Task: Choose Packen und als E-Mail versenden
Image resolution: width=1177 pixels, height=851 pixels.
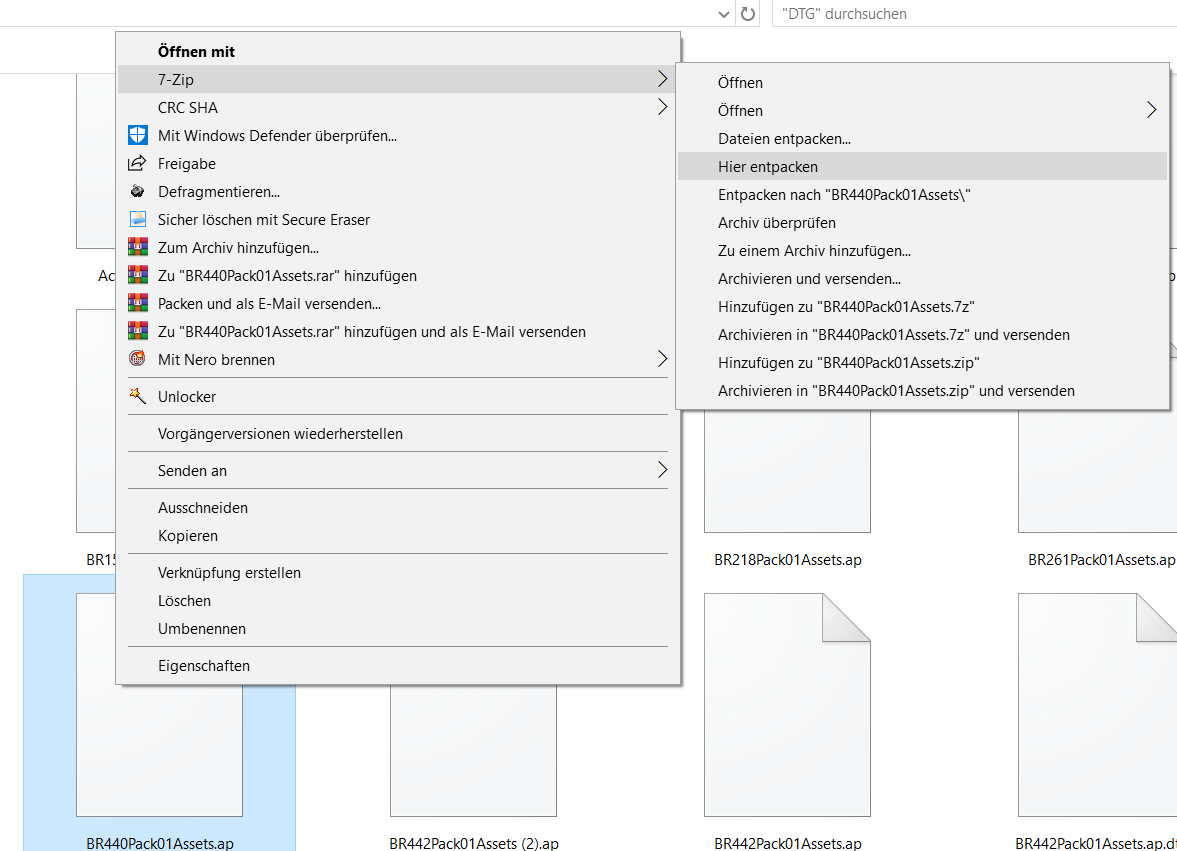Action: tap(399, 303)
